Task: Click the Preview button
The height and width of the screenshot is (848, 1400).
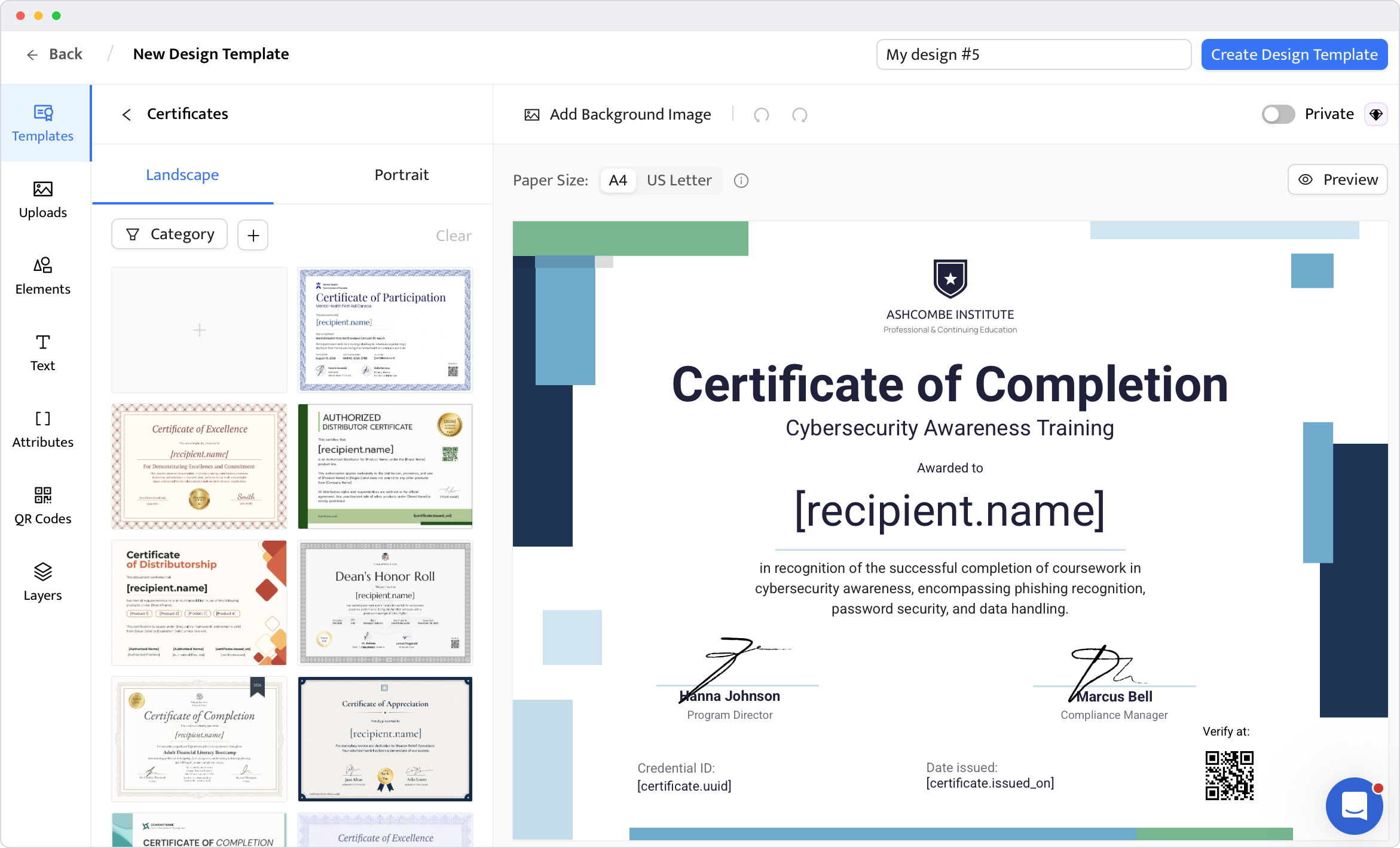Action: (x=1338, y=179)
